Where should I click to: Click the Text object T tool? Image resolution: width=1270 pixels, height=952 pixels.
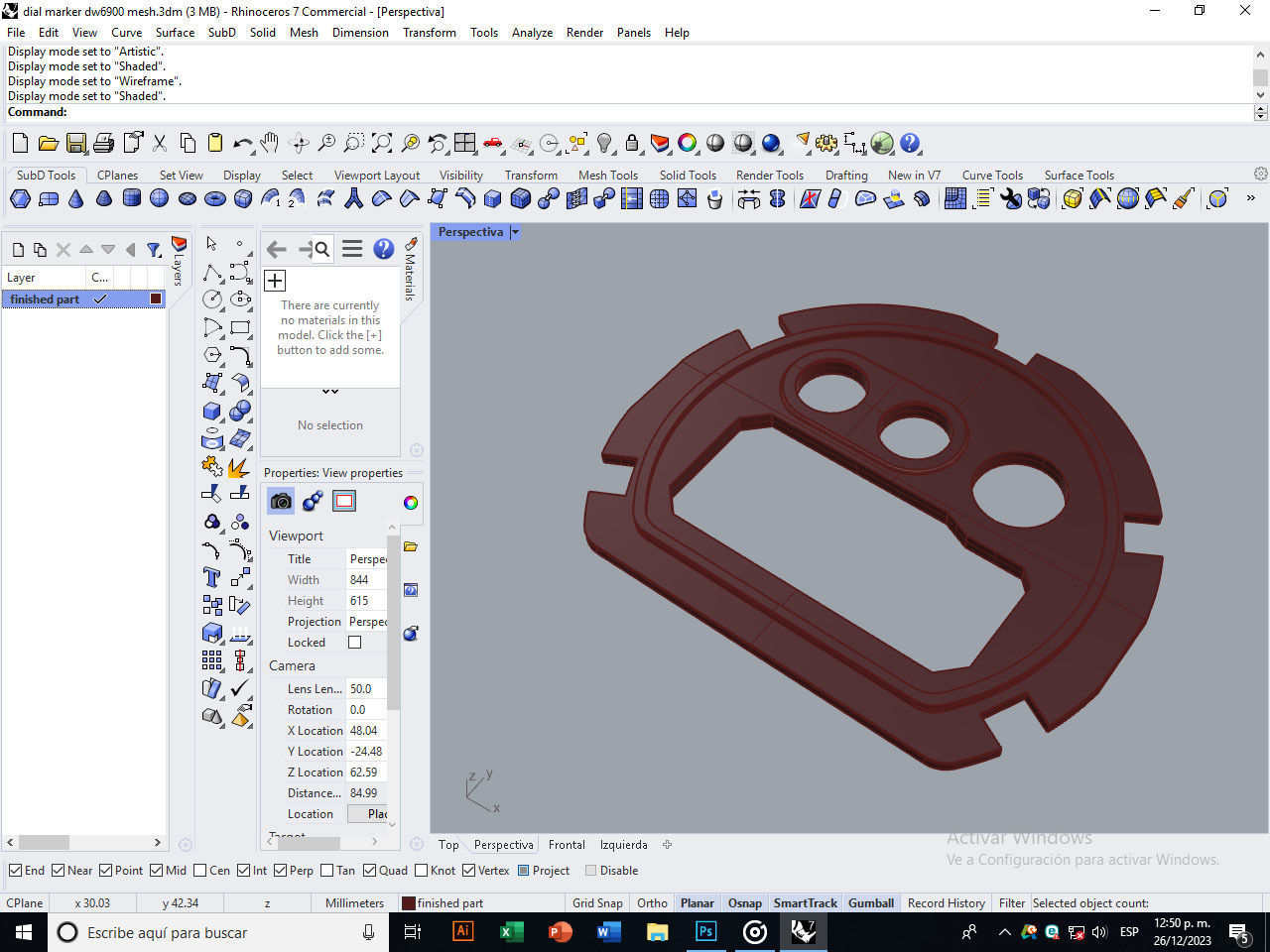[x=212, y=576]
